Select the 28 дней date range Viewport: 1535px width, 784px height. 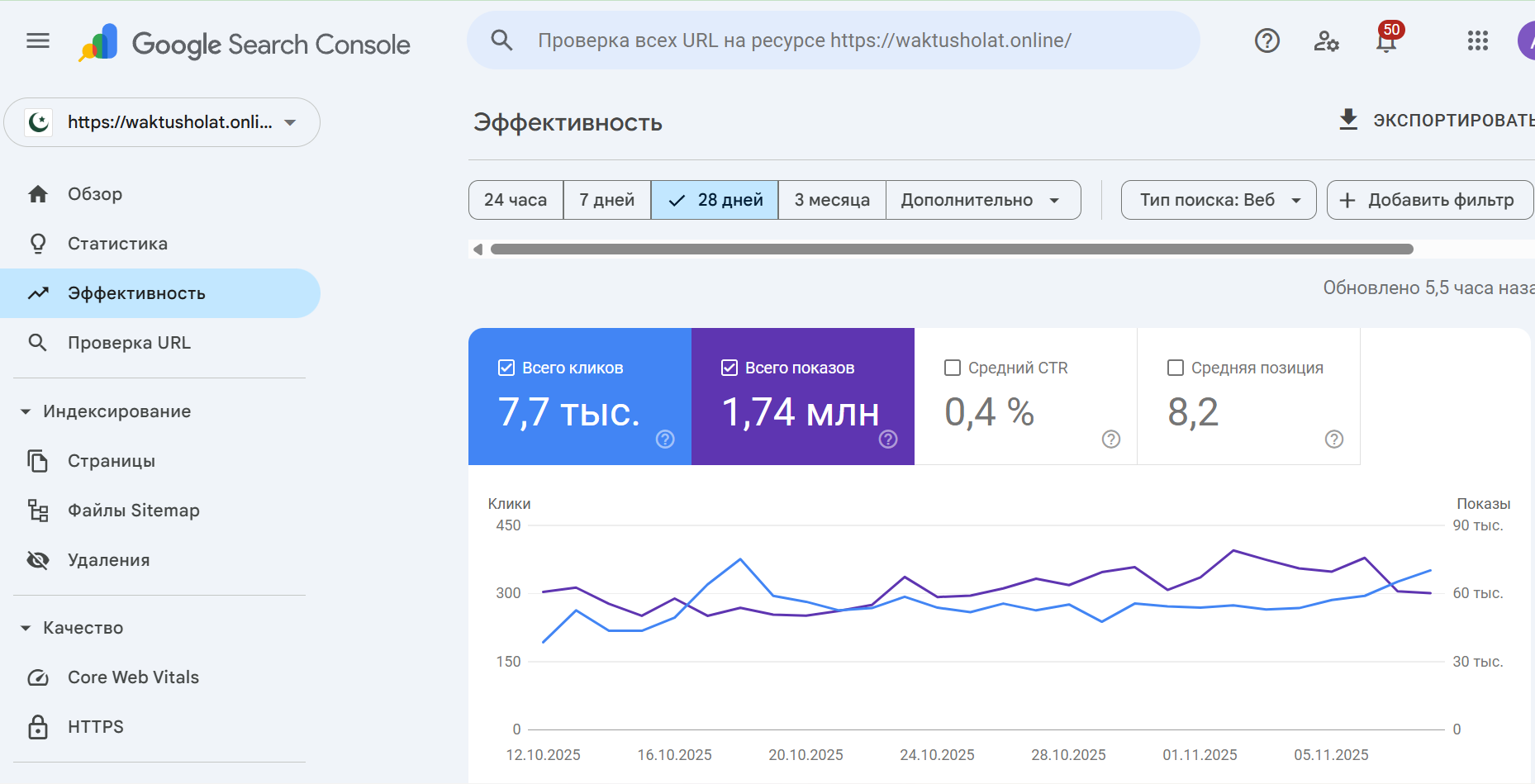tap(715, 200)
